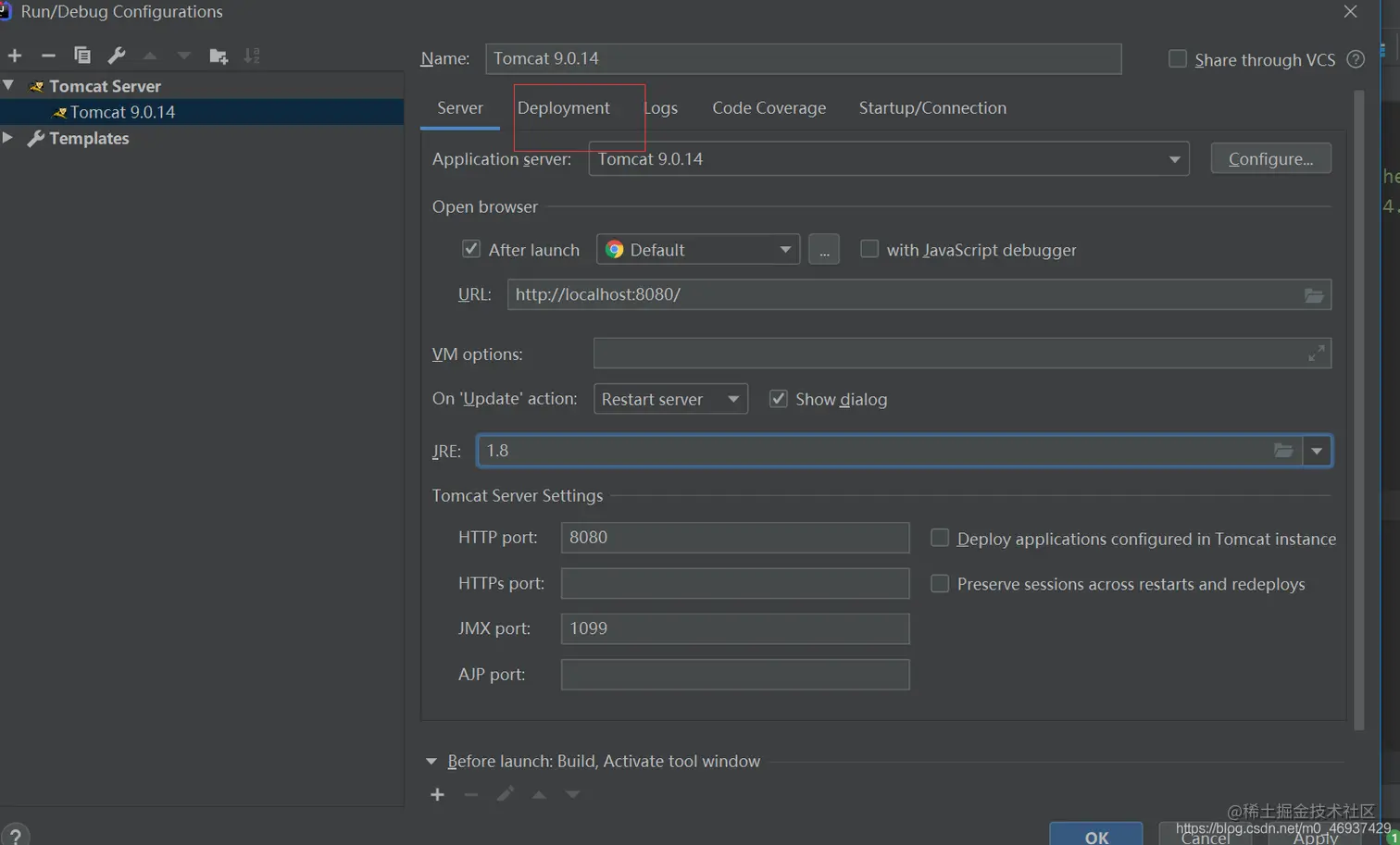Click the HTTPs port field
1400x845 pixels.
(x=735, y=583)
